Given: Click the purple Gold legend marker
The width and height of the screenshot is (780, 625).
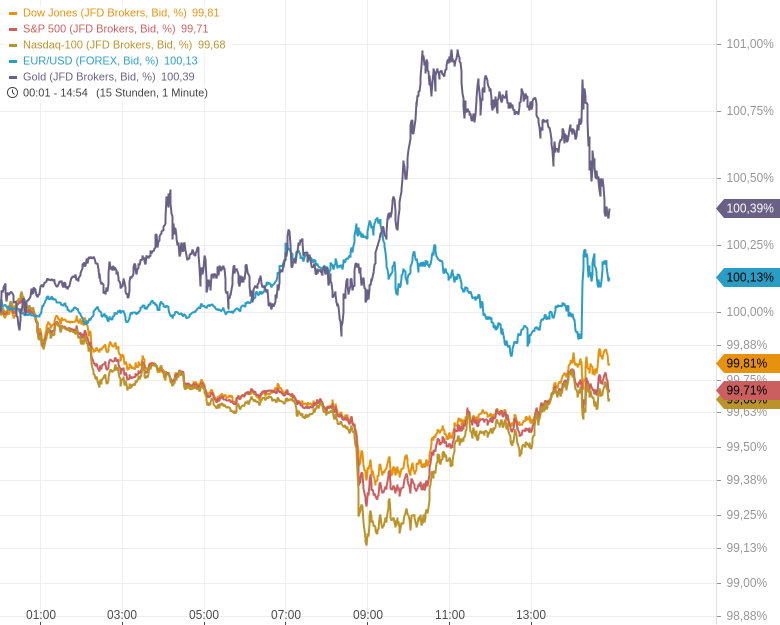Looking at the screenshot, I should point(13,77).
